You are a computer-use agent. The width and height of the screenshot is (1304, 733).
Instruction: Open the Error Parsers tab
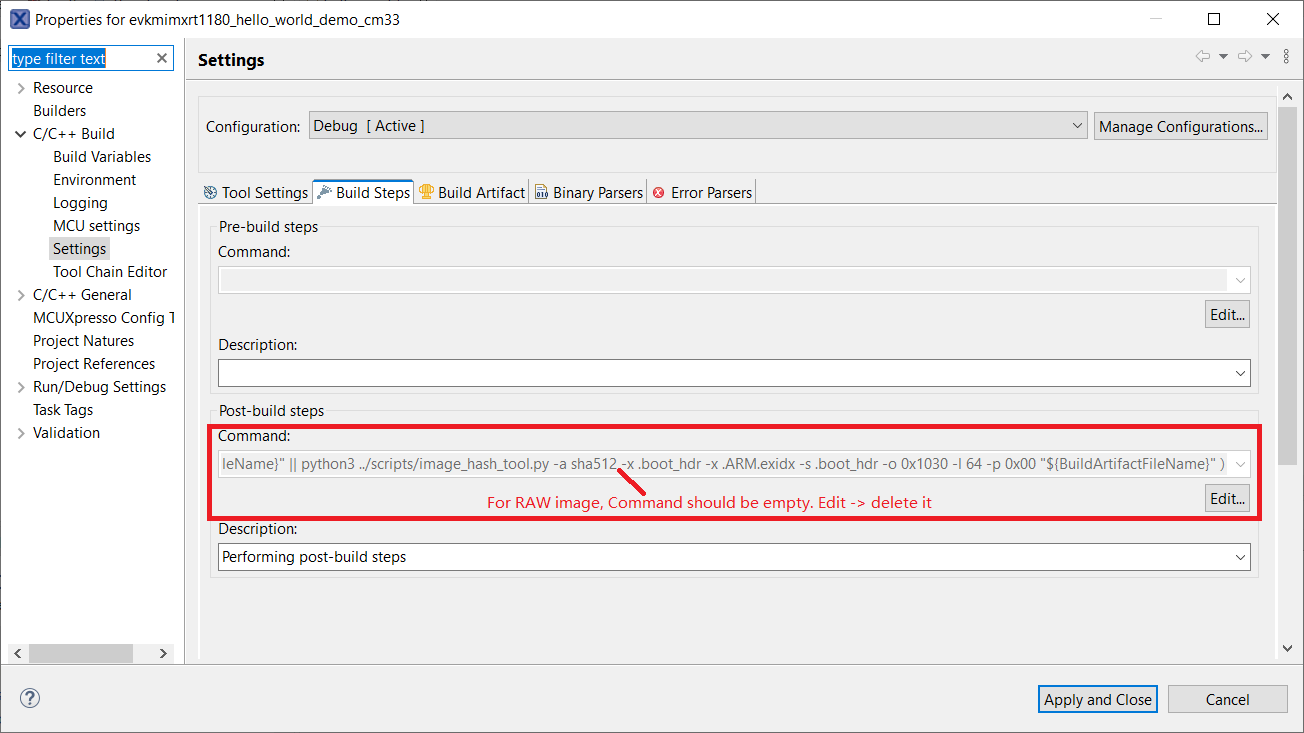click(x=702, y=192)
